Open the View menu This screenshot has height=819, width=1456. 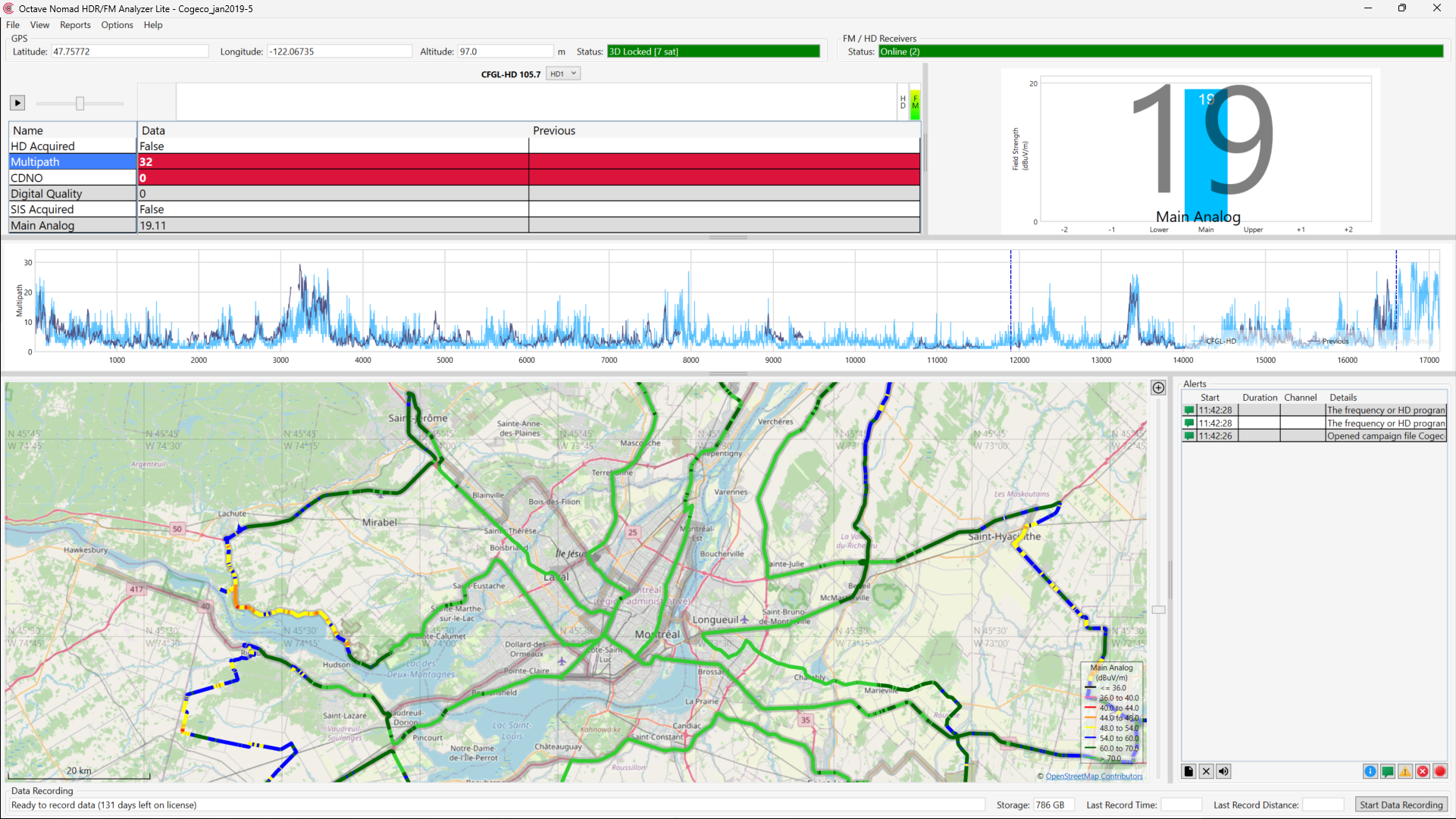click(39, 25)
